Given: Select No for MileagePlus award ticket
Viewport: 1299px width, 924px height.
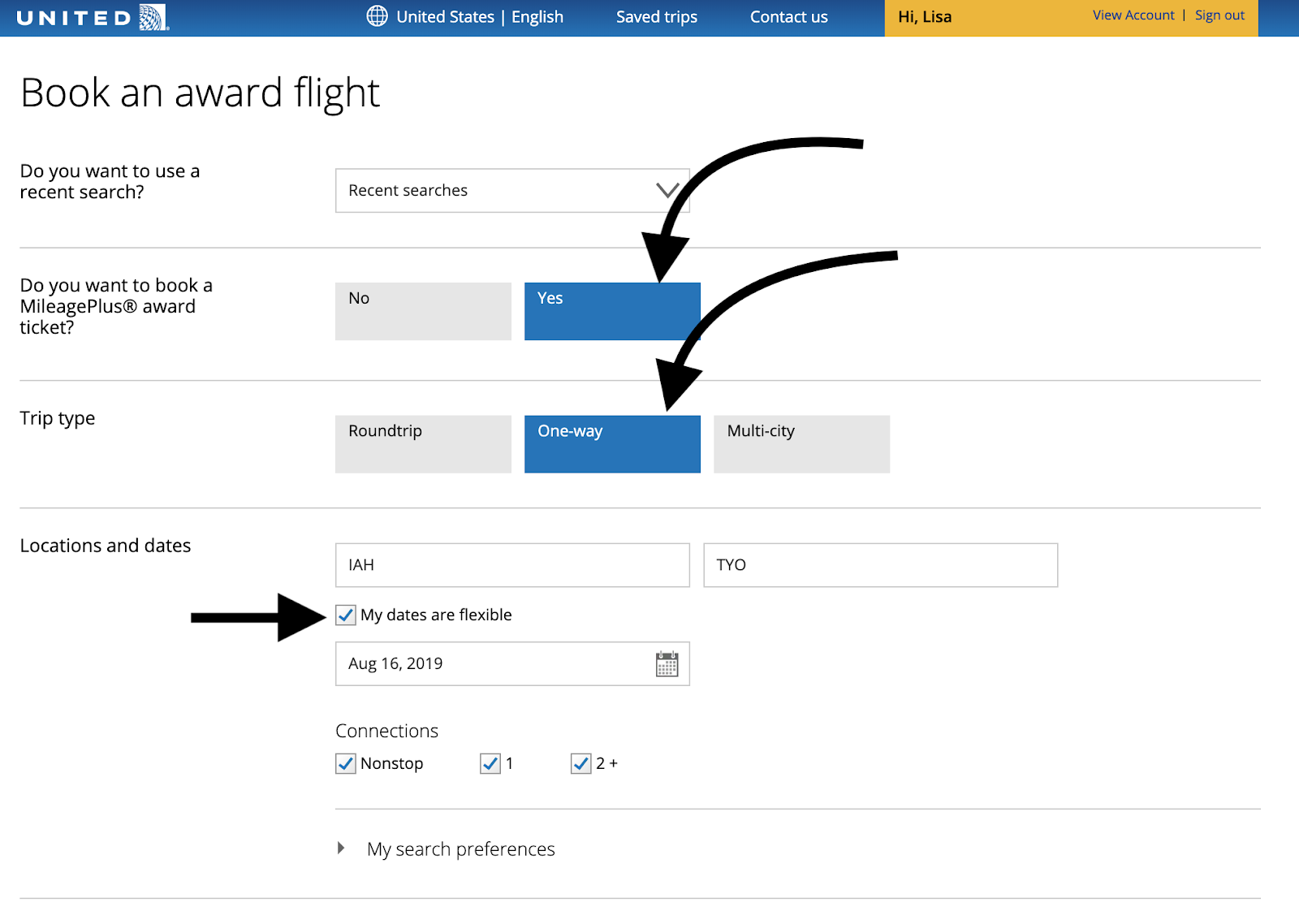Looking at the screenshot, I should [x=423, y=311].
